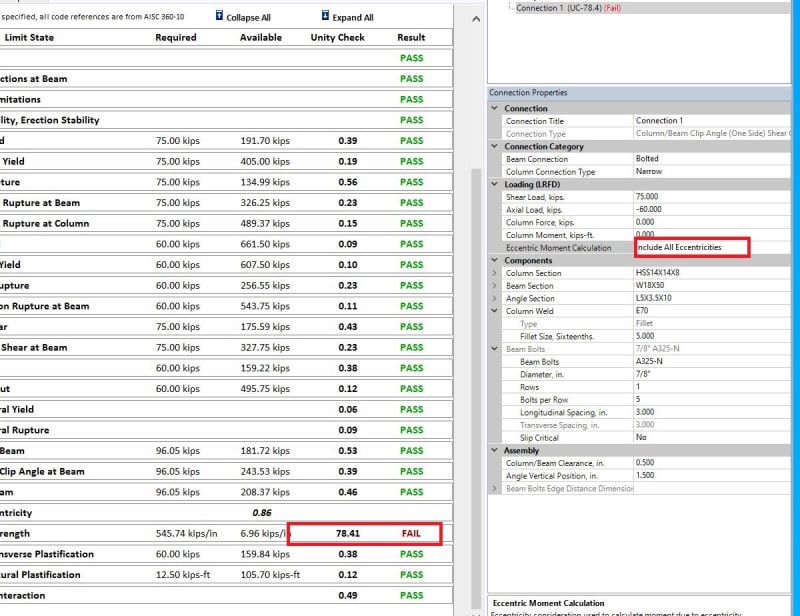
Task: Collapse the Connection Category group
Action: 494,146
